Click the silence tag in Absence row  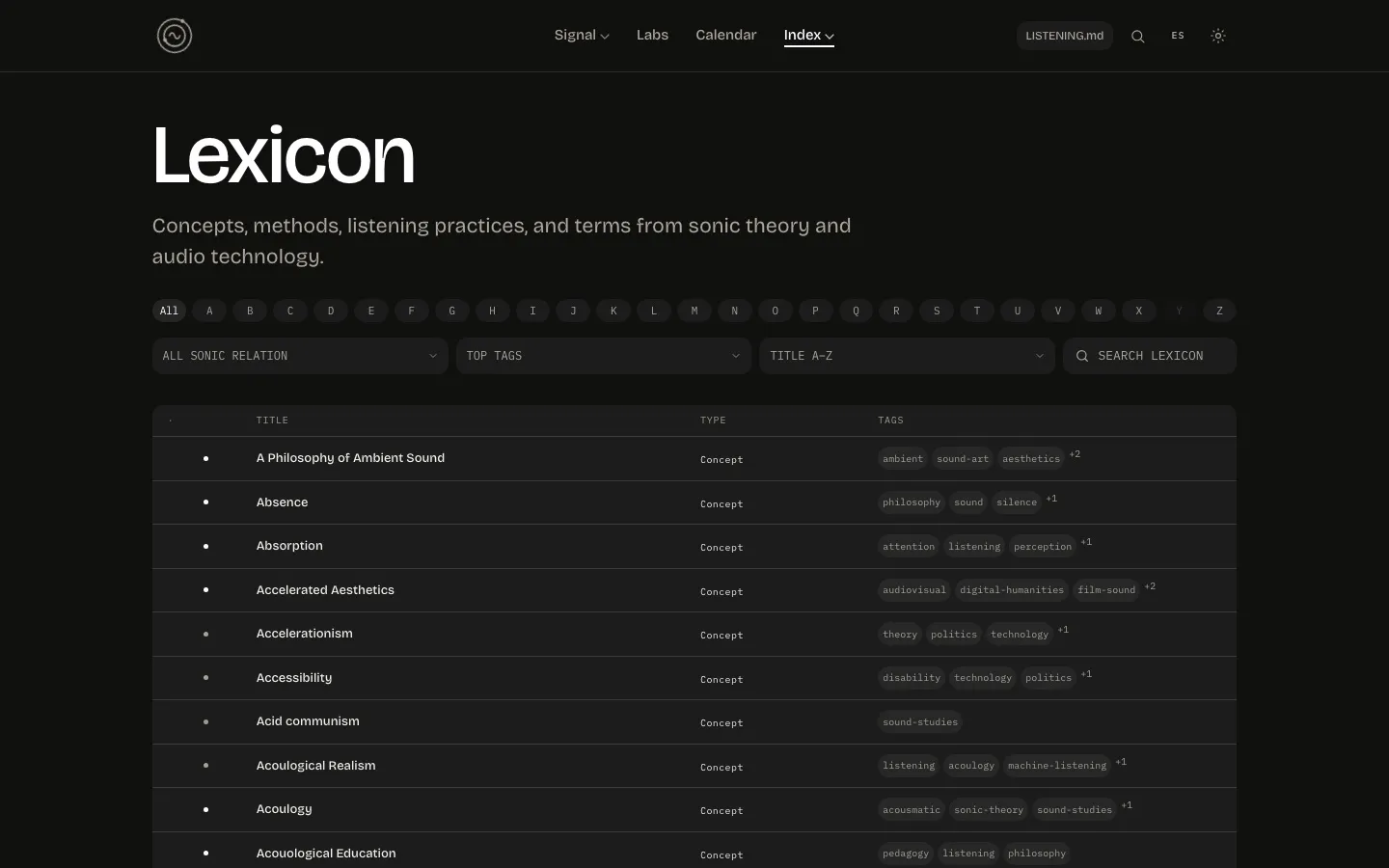coord(1017,502)
